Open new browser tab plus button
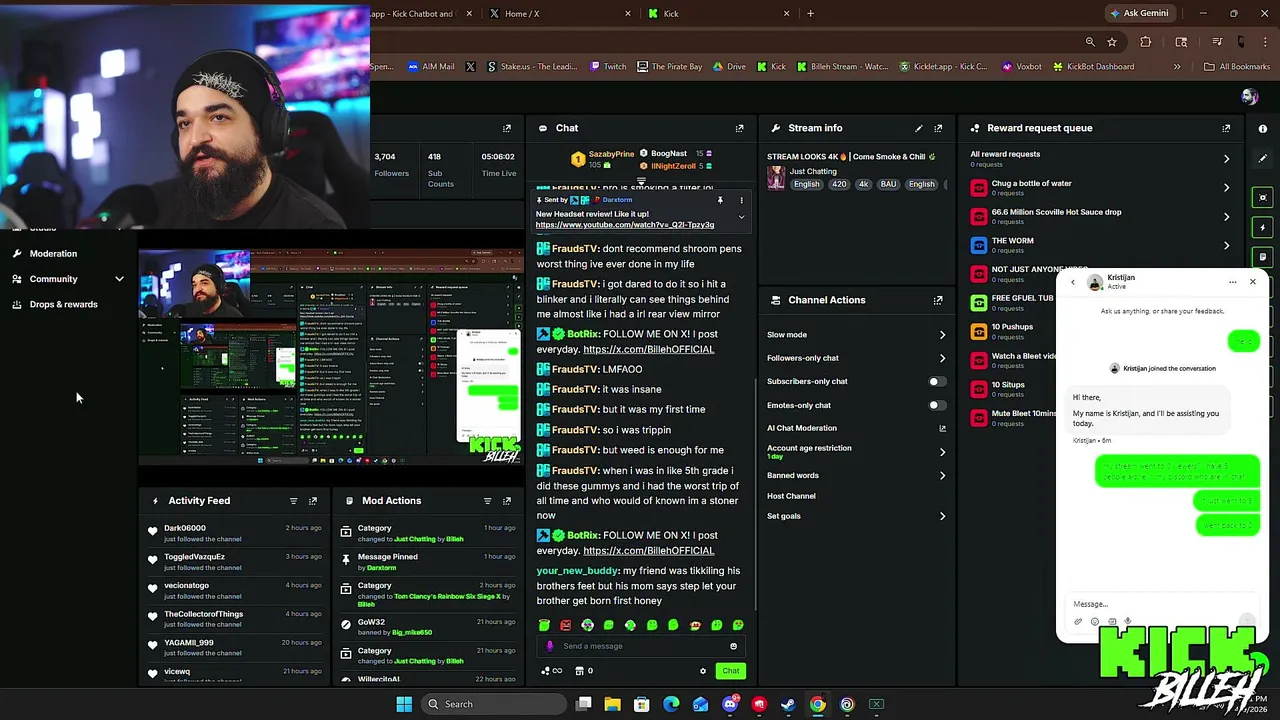Image resolution: width=1280 pixels, height=720 pixels. pos(810,14)
